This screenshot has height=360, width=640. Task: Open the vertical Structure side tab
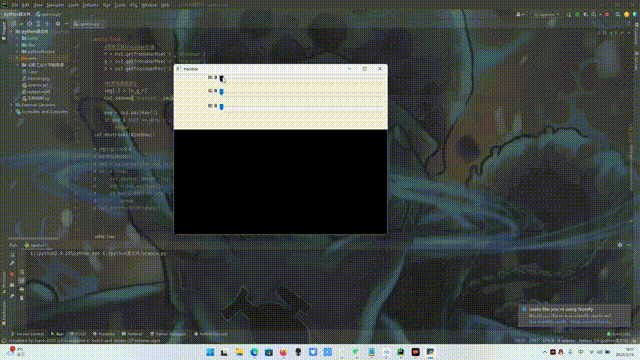[x=4, y=282]
